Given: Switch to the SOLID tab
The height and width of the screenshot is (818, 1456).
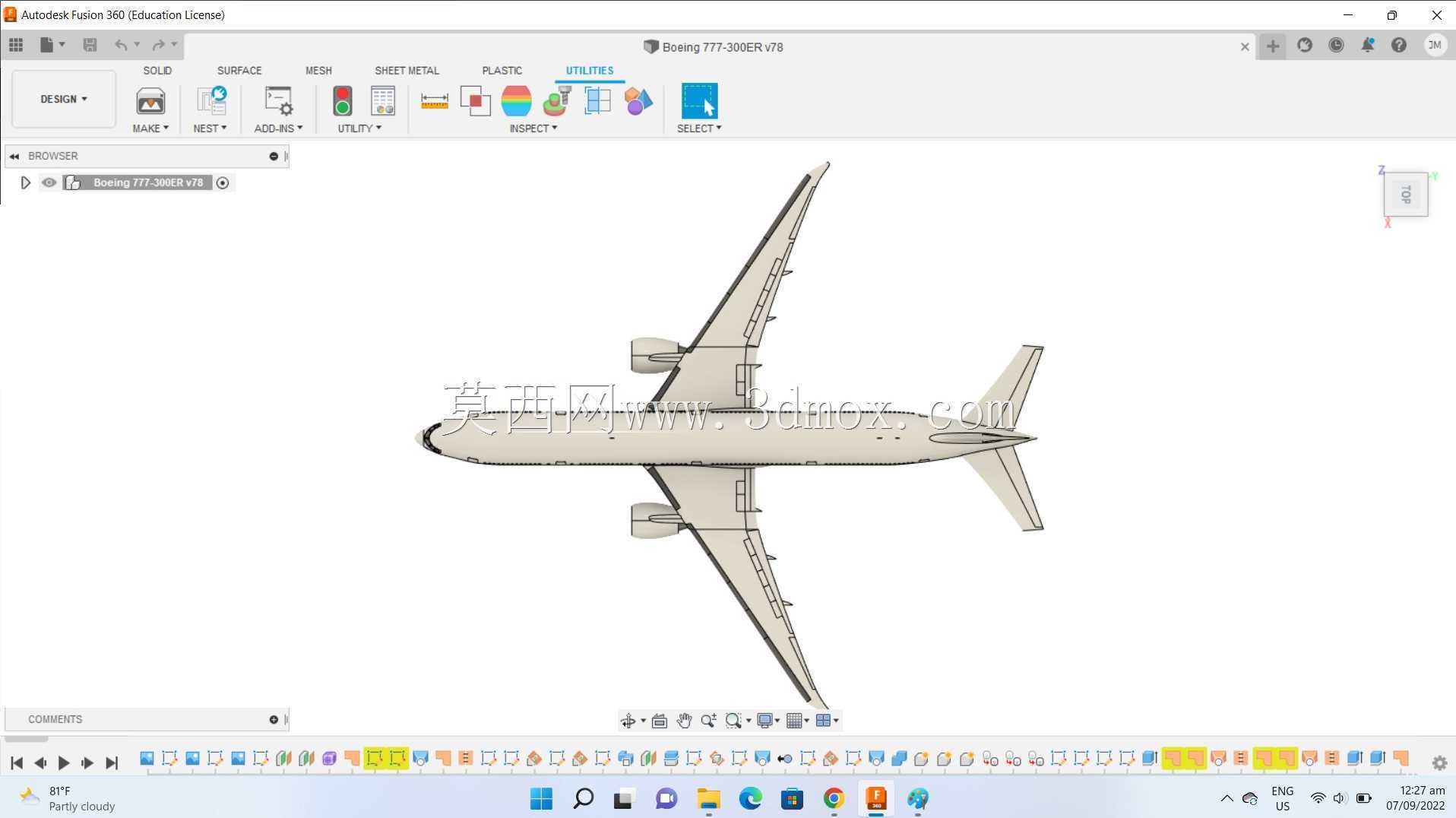Looking at the screenshot, I should click(157, 70).
